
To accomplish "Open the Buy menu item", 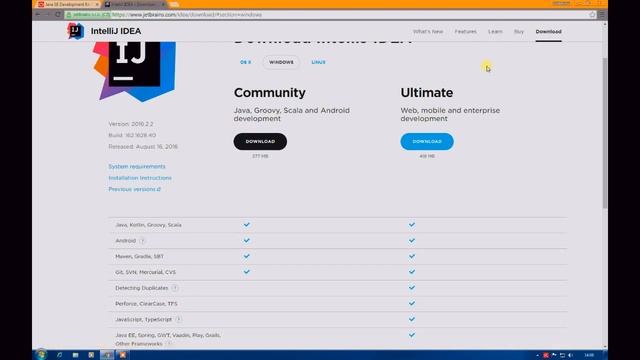I will click(x=519, y=31).
